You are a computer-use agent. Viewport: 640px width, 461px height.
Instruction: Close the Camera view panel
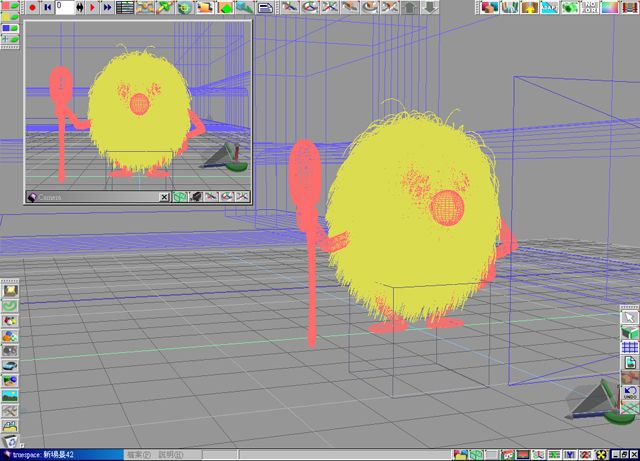click(164, 197)
